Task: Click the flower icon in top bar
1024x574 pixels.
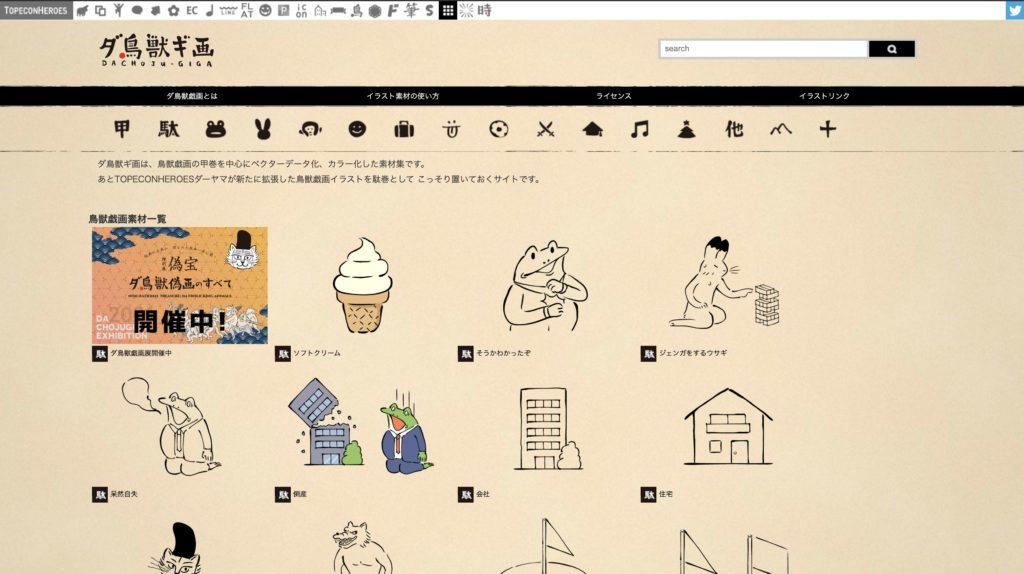Action: tap(174, 10)
